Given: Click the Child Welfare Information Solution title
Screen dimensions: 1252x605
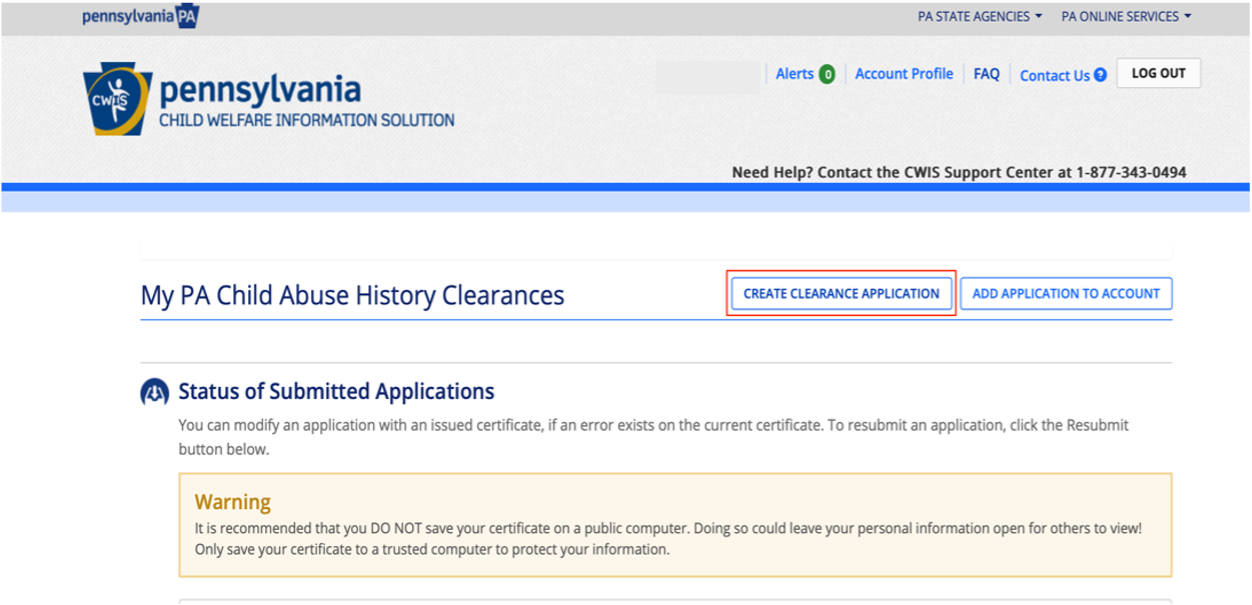Looking at the screenshot, I should pos(307,120).
